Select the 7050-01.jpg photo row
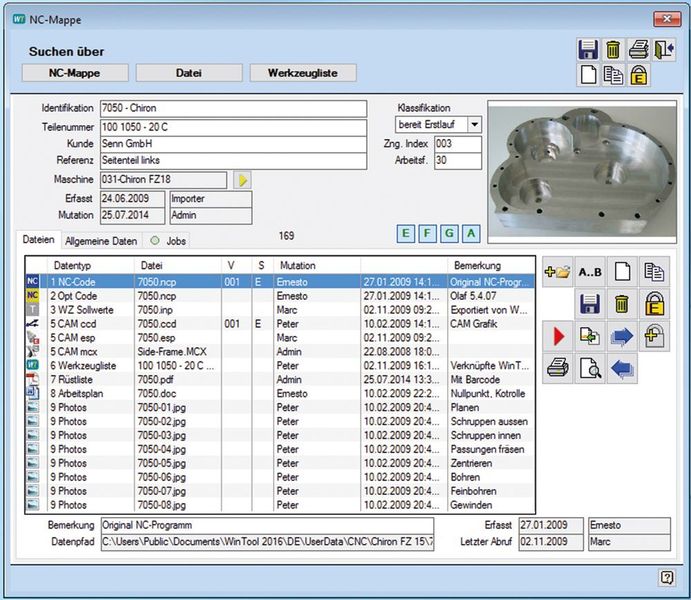This screenshot has height=600, width=691. [x=280, y=407]
